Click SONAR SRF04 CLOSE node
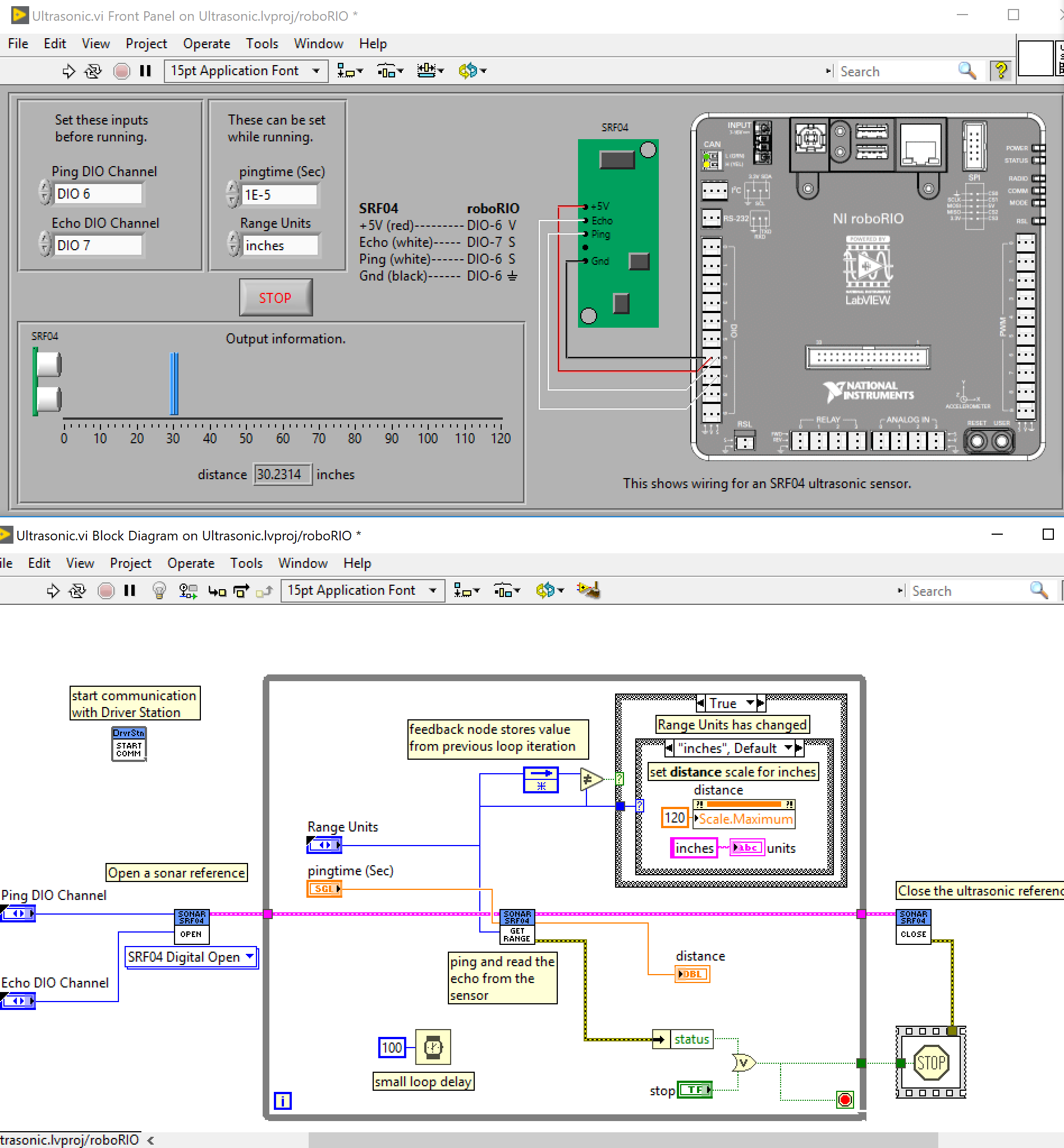The height and width of the screenshot is (1148, 1064). (x=913, y=926)
